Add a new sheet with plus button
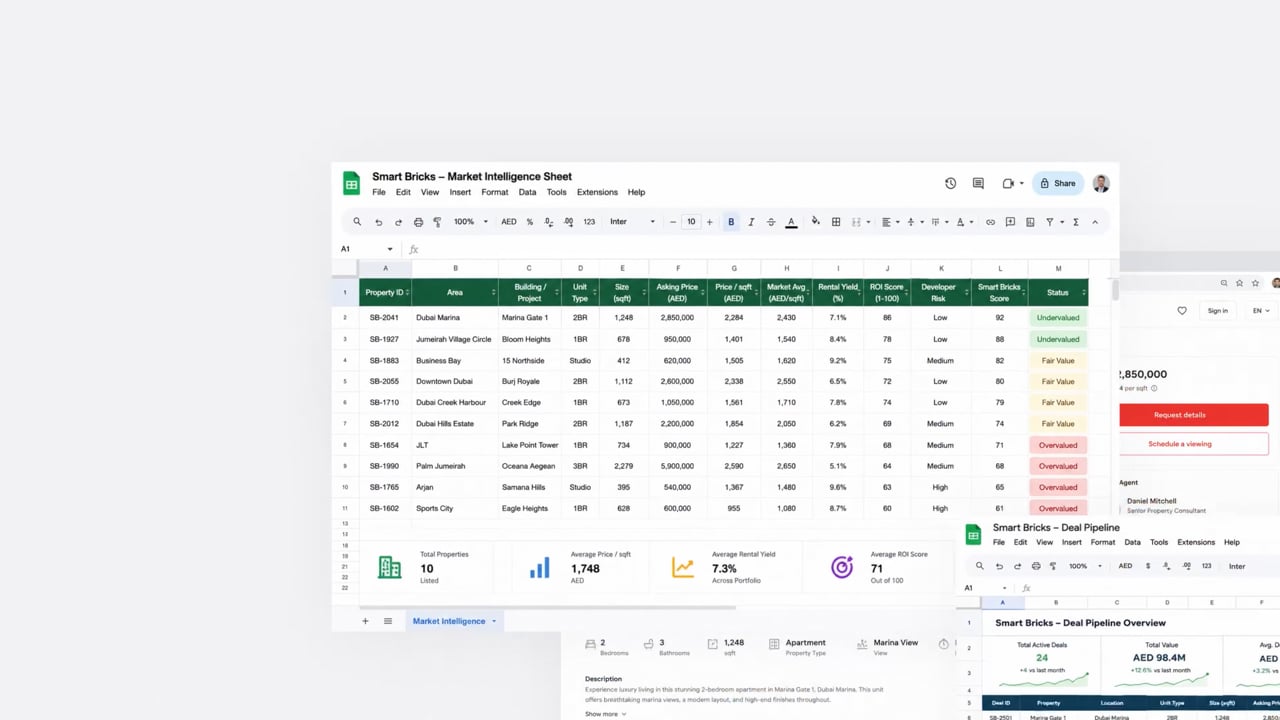This screenshot has width=1280, height=720. tap(365, 621)
